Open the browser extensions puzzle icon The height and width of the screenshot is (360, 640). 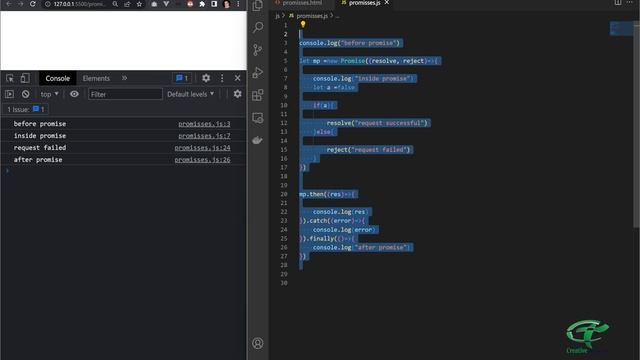point(202,4)
